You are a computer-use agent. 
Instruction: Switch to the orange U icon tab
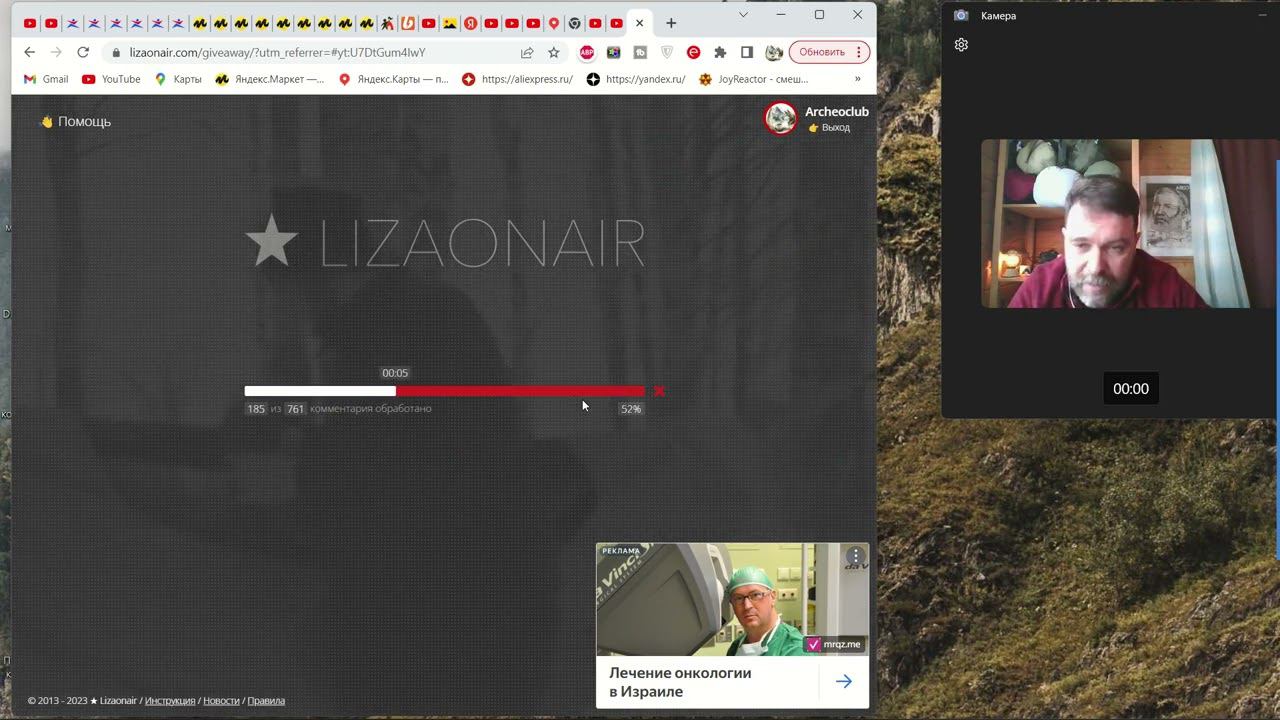[408, 23]
